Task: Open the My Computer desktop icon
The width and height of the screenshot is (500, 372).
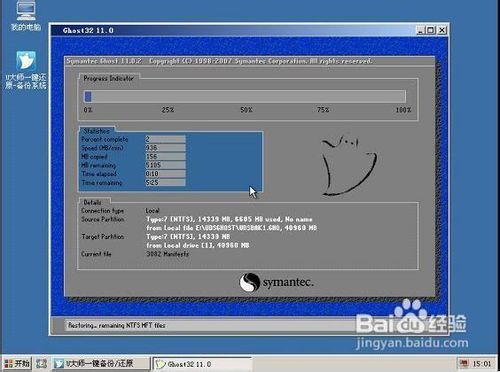Action: 26,16
